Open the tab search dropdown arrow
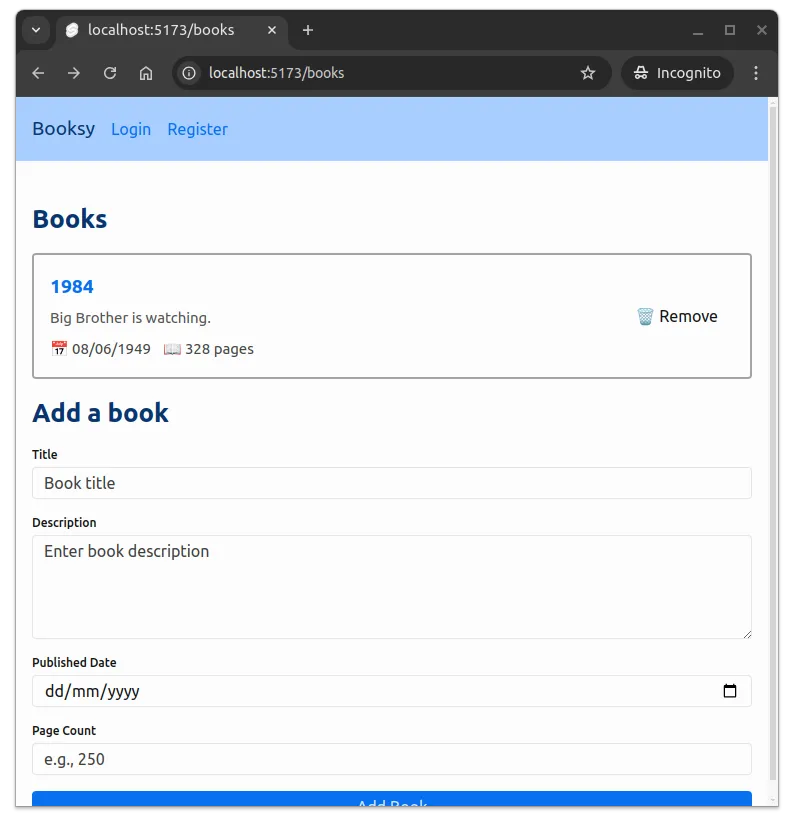This screenshot has height=838, width=794. 36,30
